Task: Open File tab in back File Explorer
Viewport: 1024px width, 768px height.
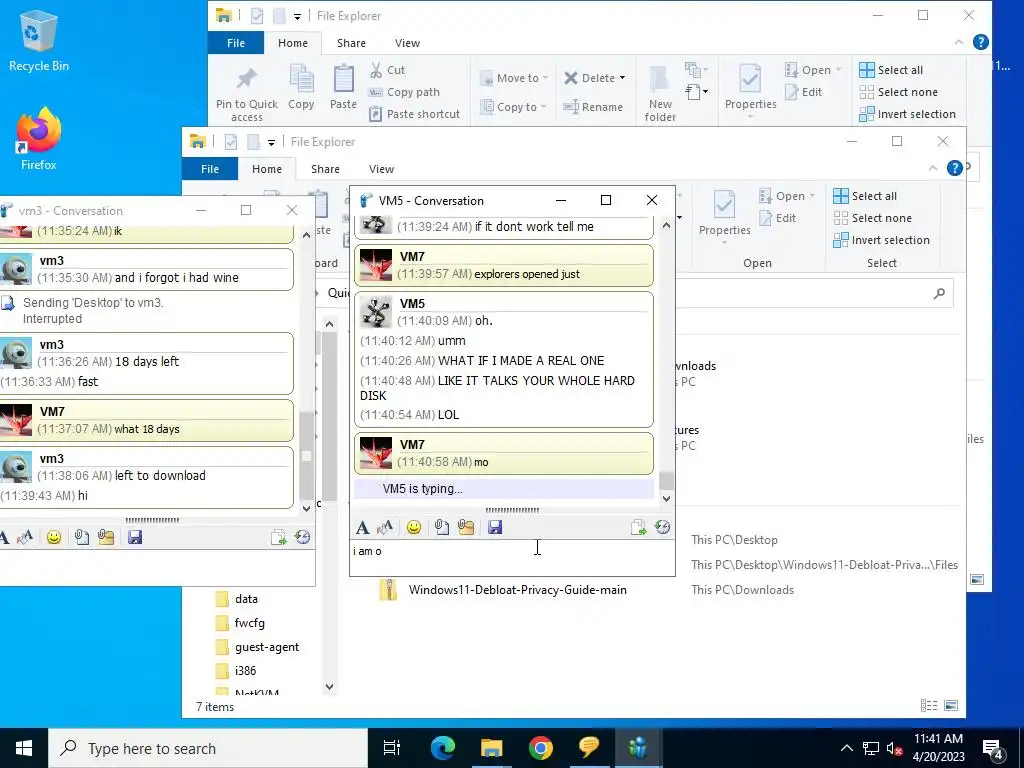Action: [x=236, y=43]
